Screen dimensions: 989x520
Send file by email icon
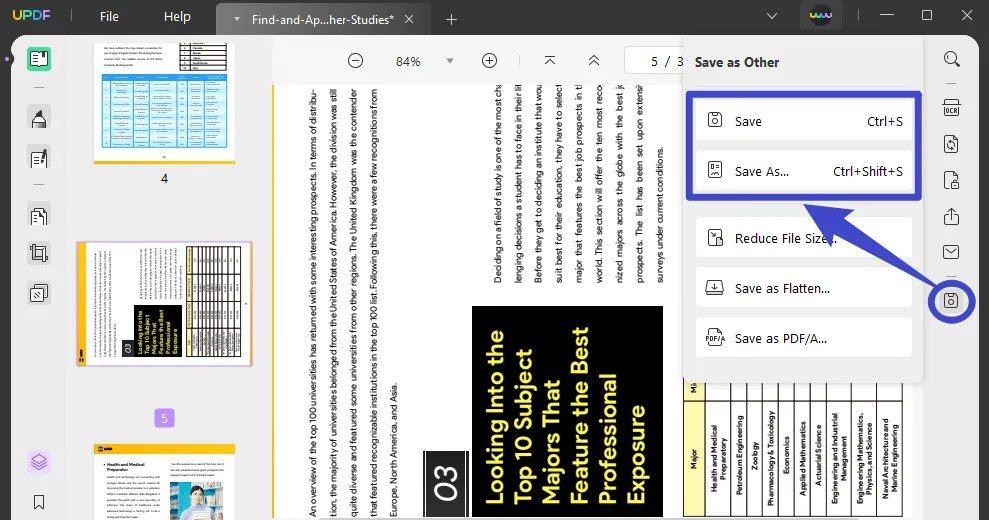(951, 252)
